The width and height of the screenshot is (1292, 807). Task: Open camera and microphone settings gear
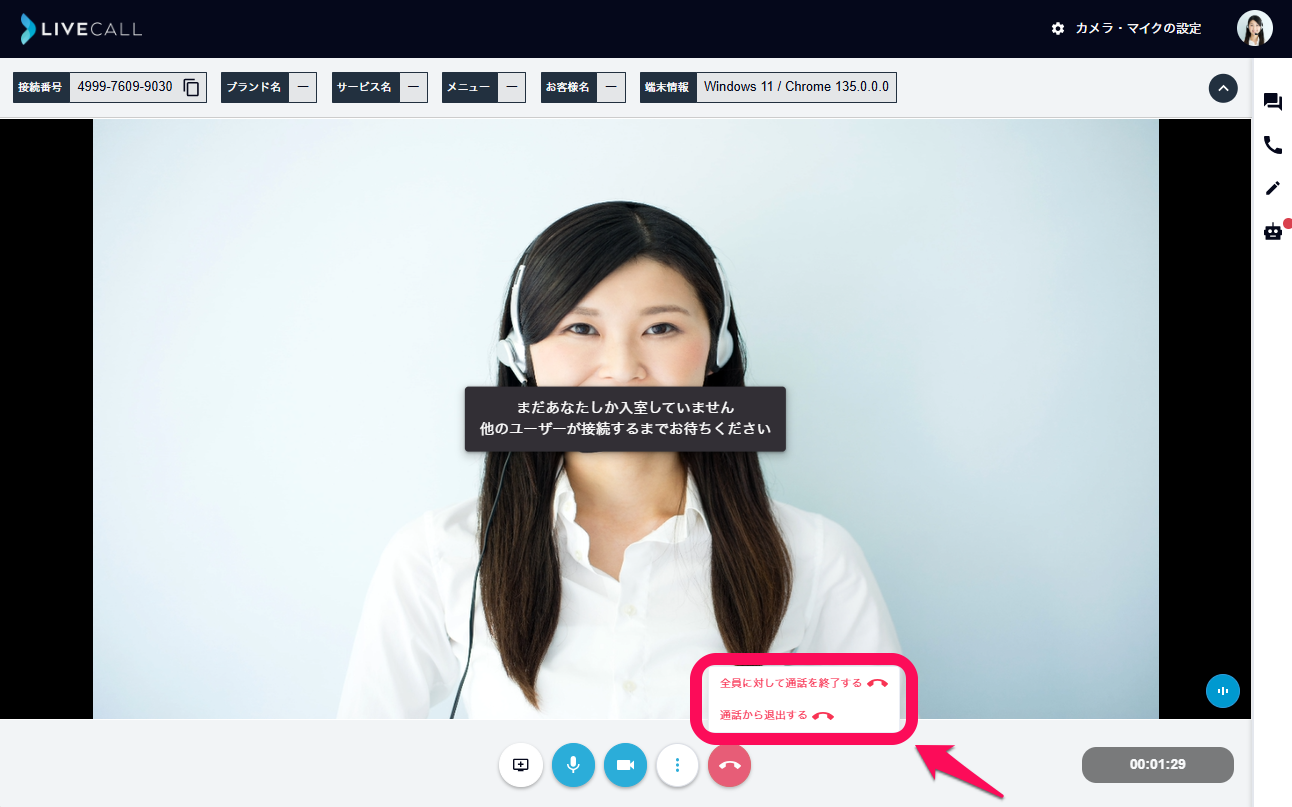click(x=1058, y=29)
